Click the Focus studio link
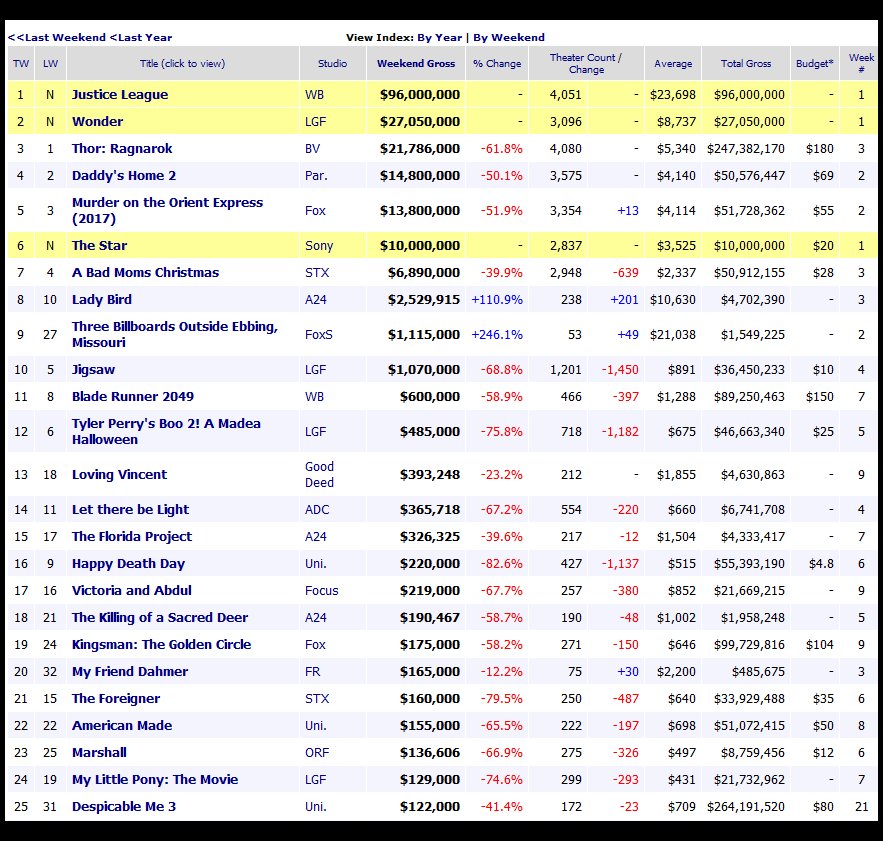883x841 pixels. 322,590
